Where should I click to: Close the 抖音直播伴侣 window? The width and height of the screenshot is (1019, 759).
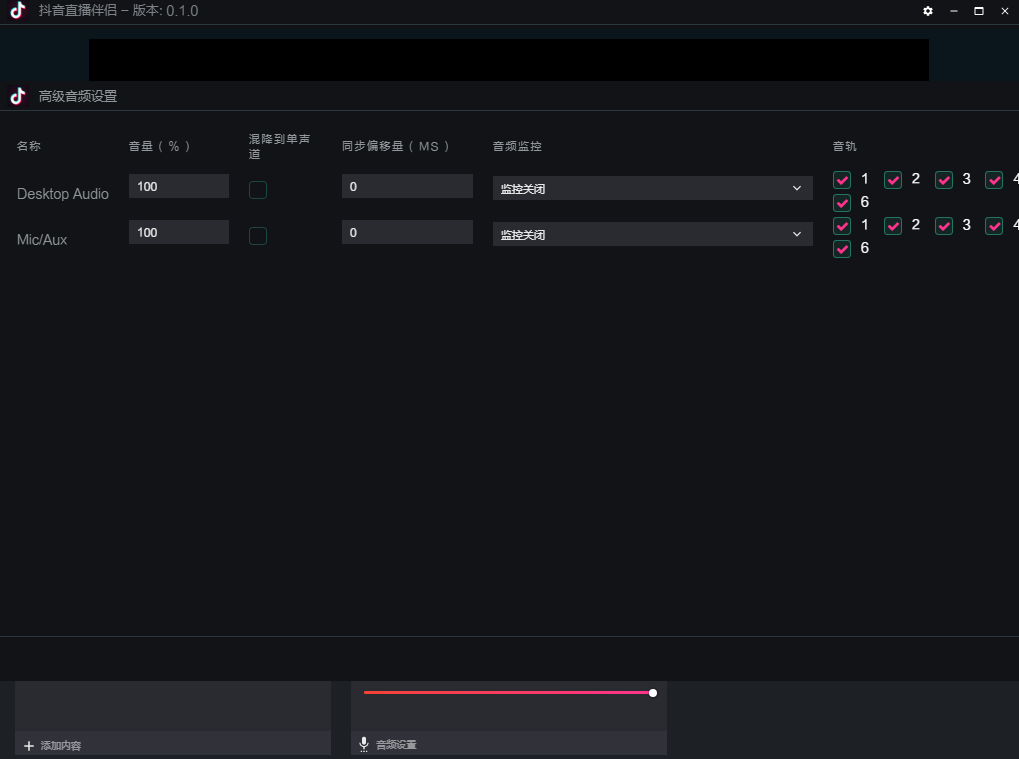click(1005, 11)
